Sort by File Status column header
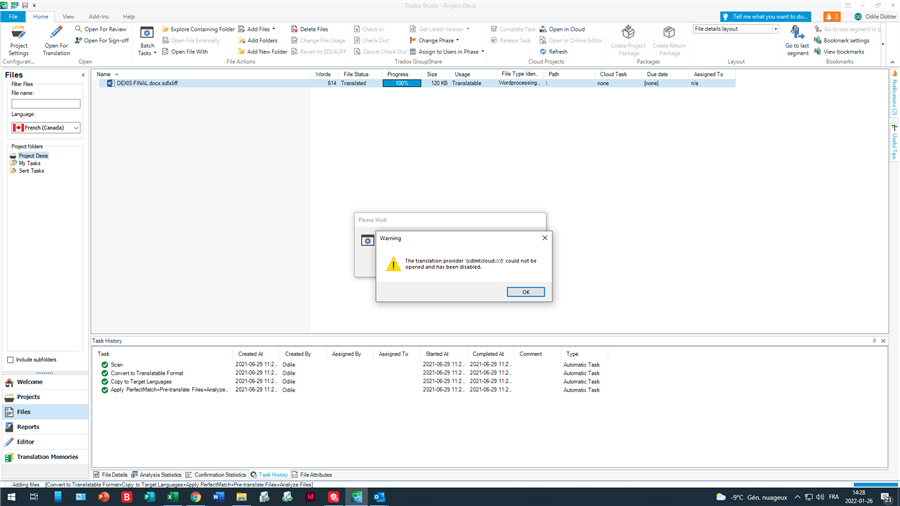Viewport: 900px width, 506px height. point(356,74)
